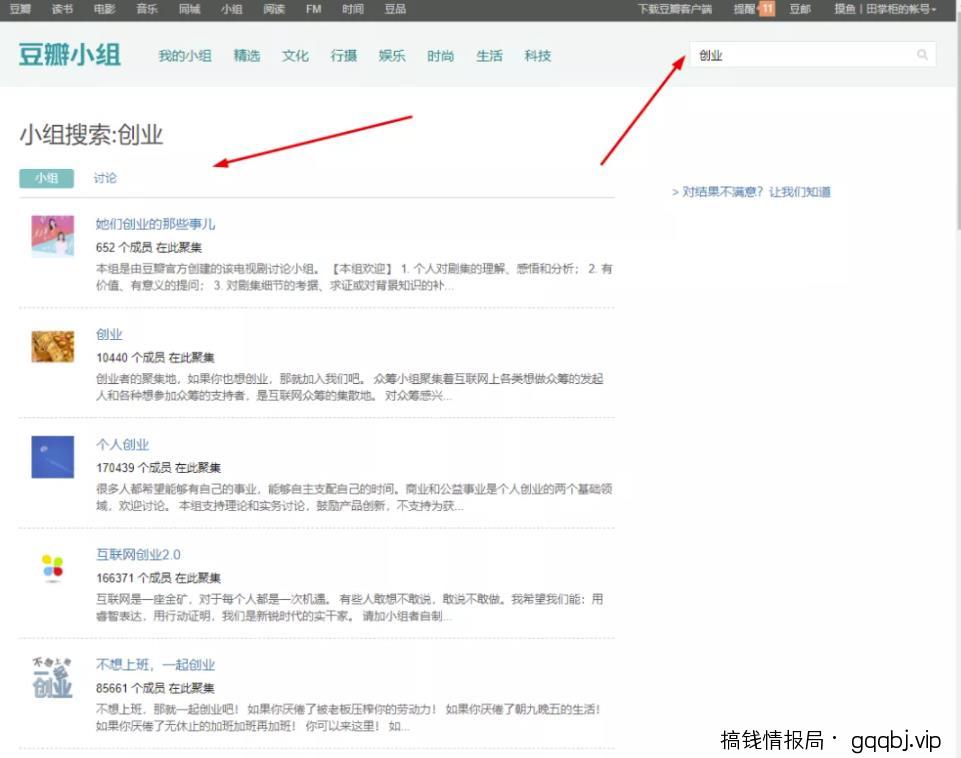Open the 个人创业 group icon

click(51, 457)
